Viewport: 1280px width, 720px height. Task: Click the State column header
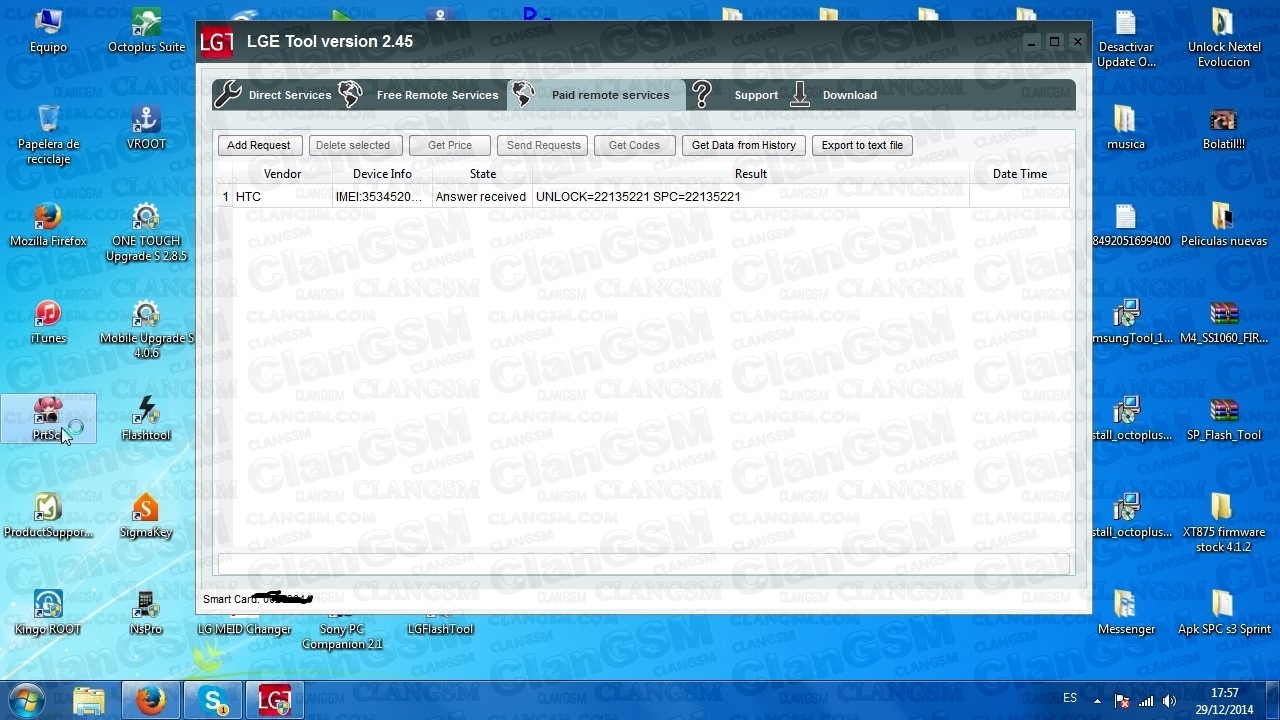click(x=482, y=174)
